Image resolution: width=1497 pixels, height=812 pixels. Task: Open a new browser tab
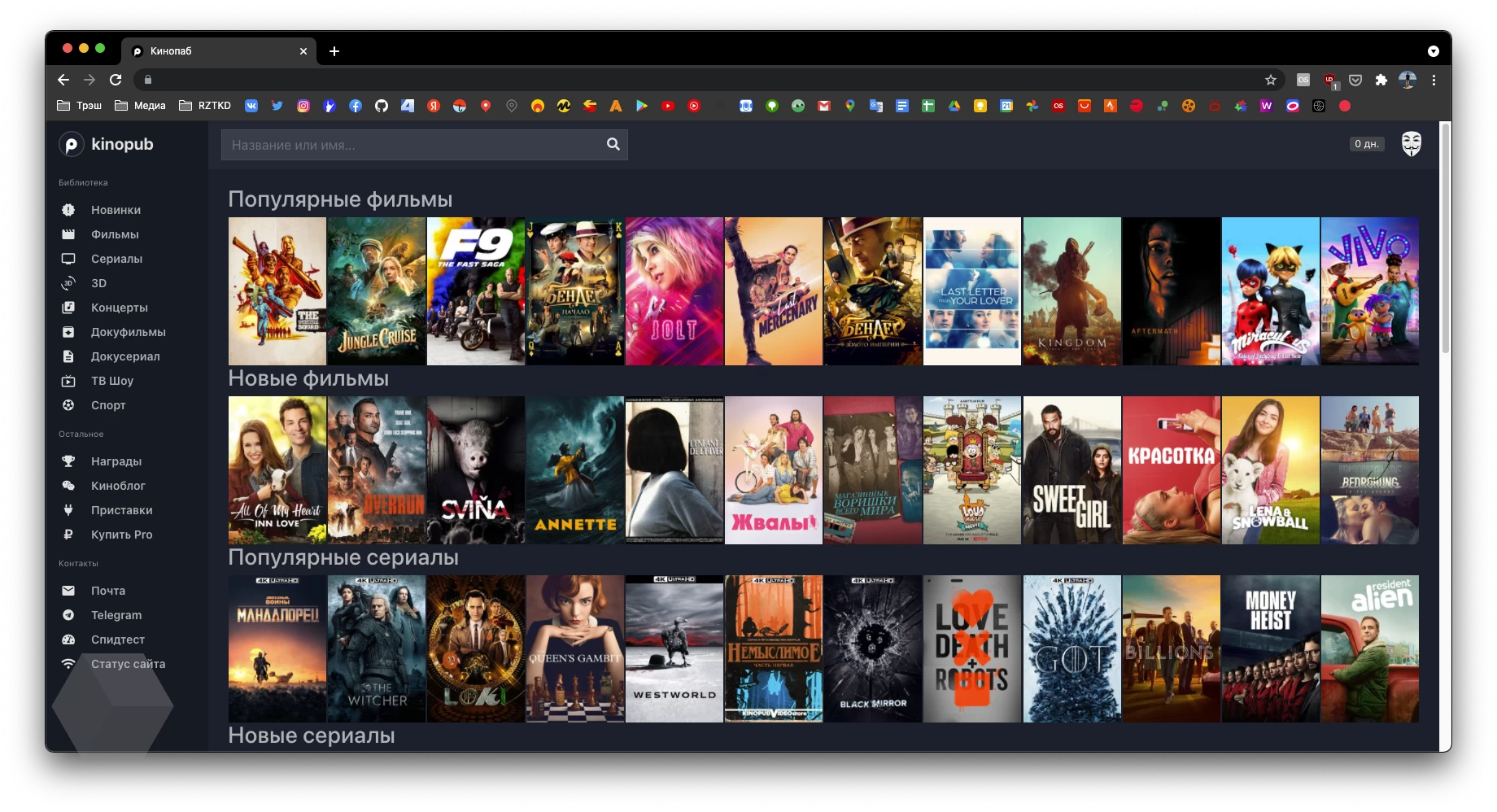tap(334, 51)
